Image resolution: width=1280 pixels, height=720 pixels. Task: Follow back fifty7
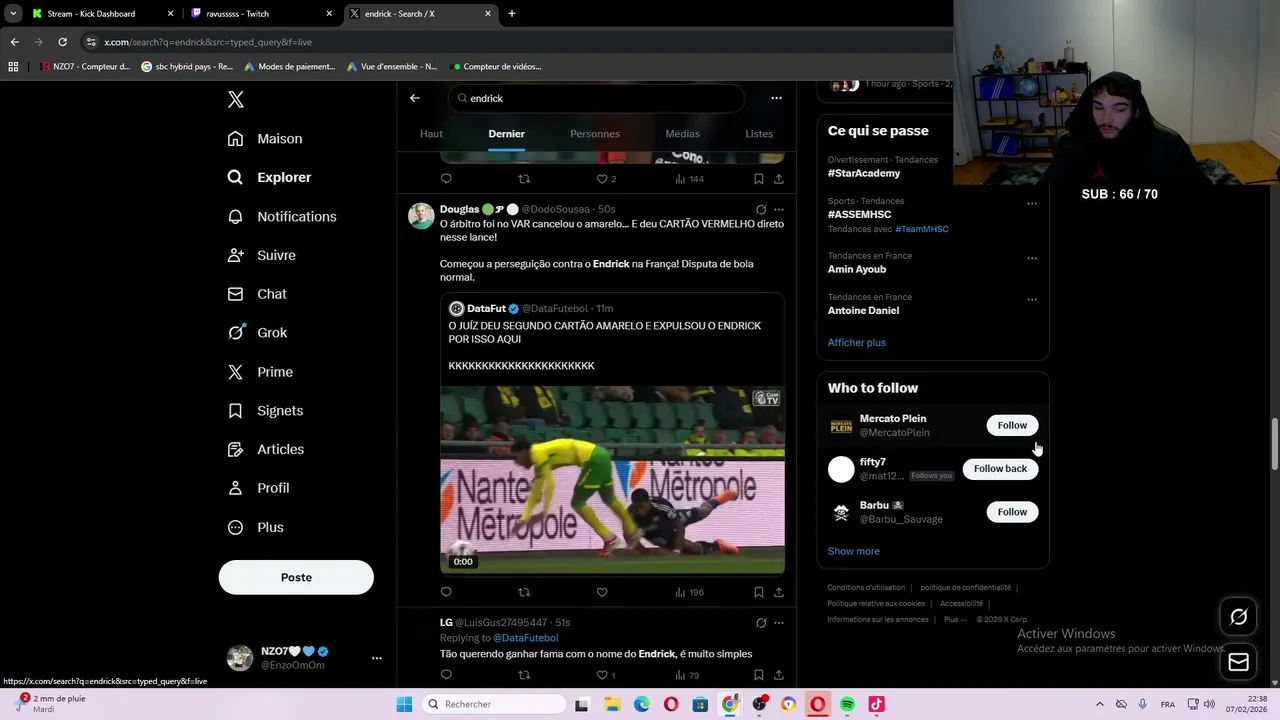[x=1000, y=468]
